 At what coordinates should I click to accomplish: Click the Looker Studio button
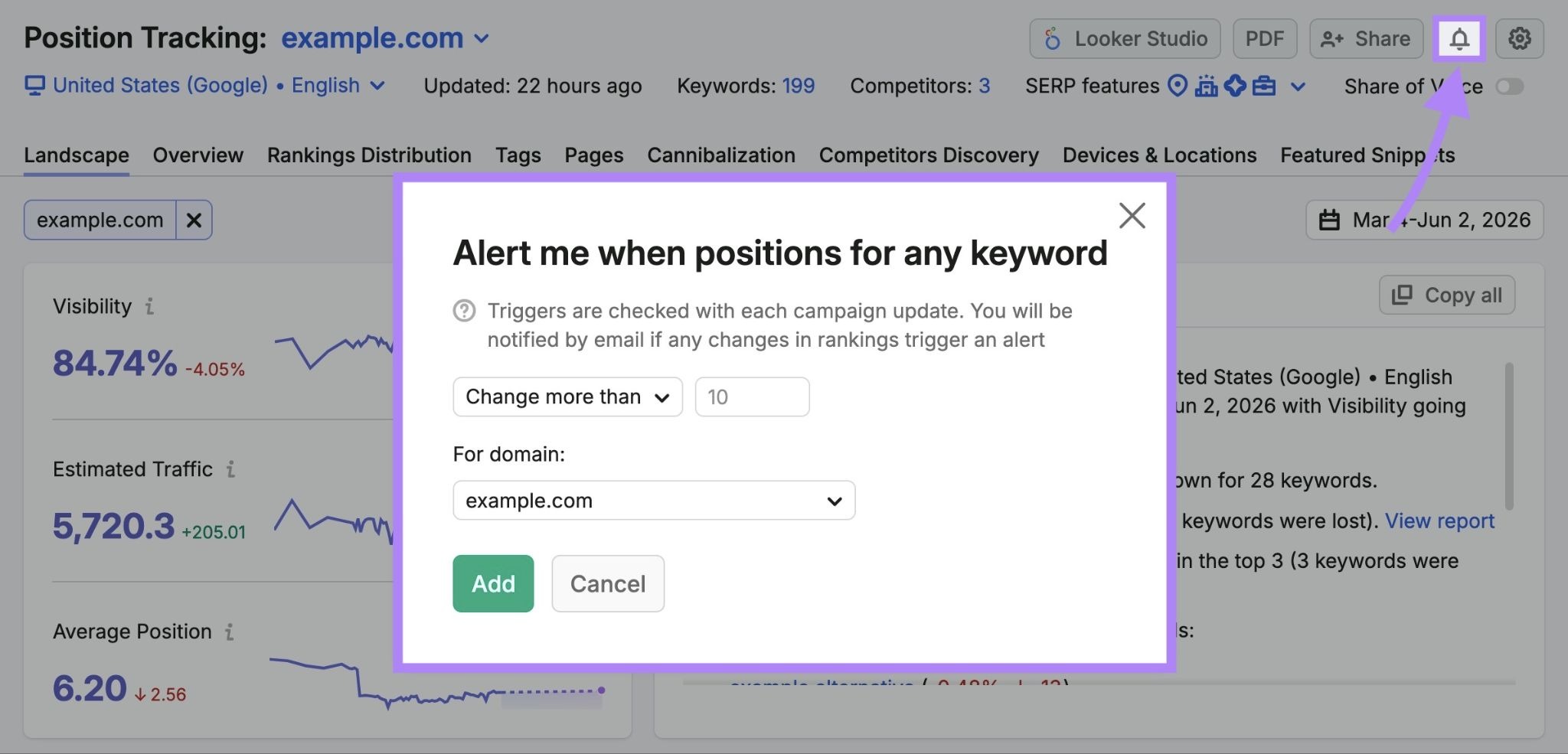pos(1125,38)
